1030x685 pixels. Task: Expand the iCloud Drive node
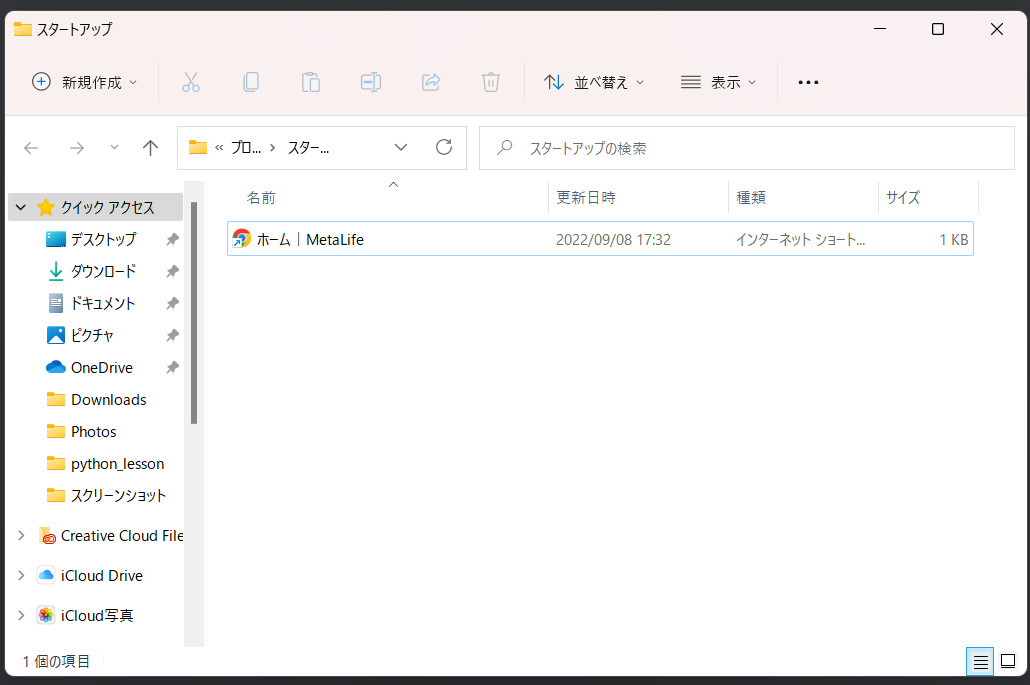pyautogui.click(x=21, y=576)
